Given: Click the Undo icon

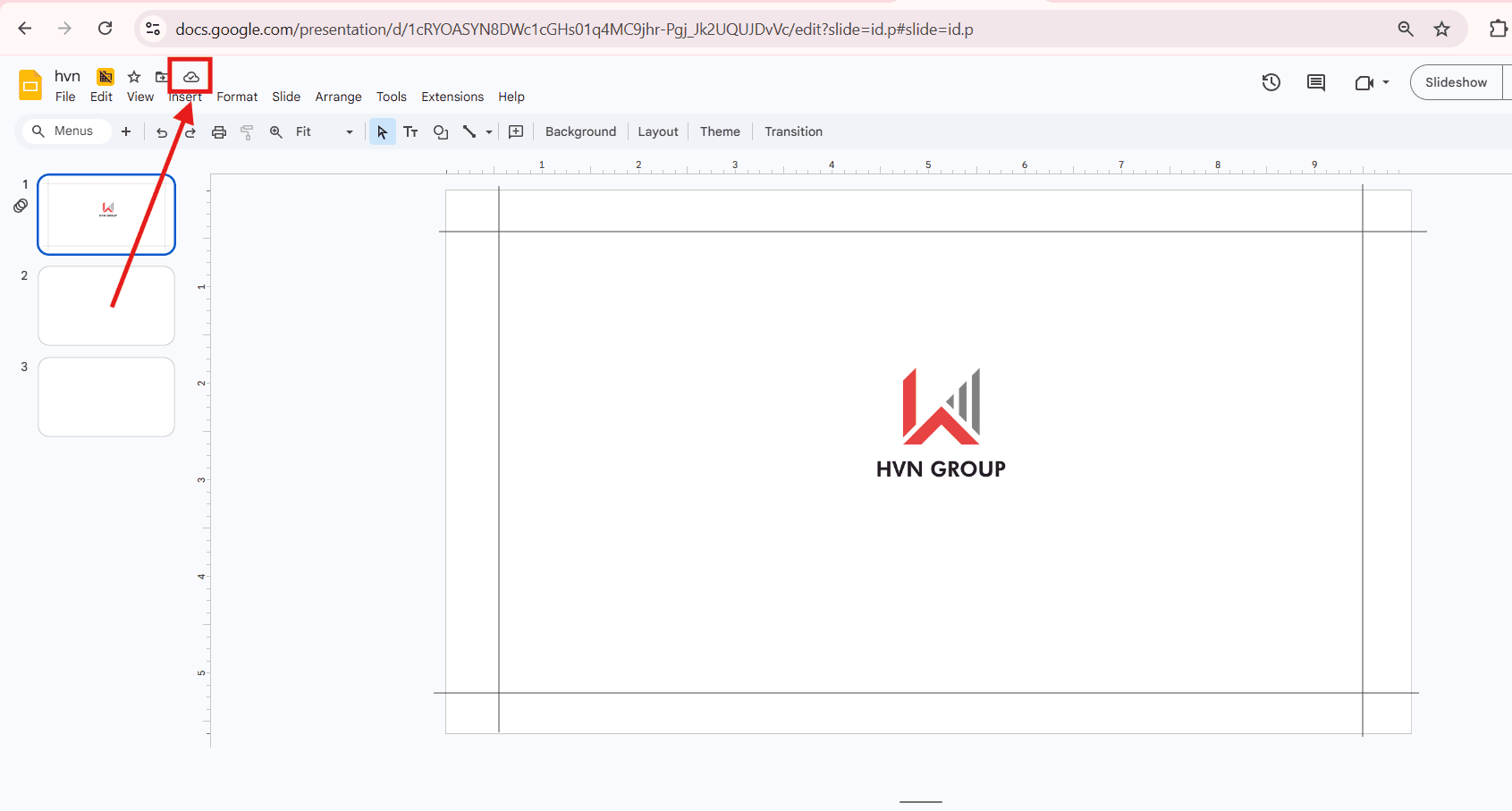Looking at the screenshot, I should coord(162,131).
